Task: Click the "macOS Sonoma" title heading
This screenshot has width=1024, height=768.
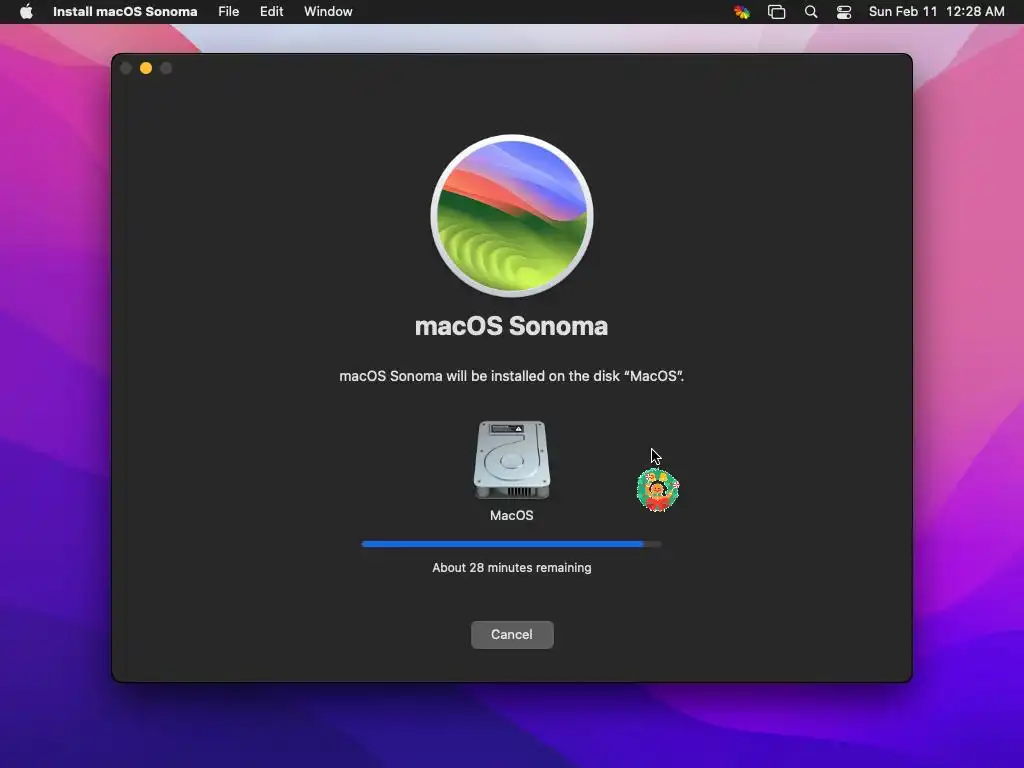Action: (x=511, y=326)
